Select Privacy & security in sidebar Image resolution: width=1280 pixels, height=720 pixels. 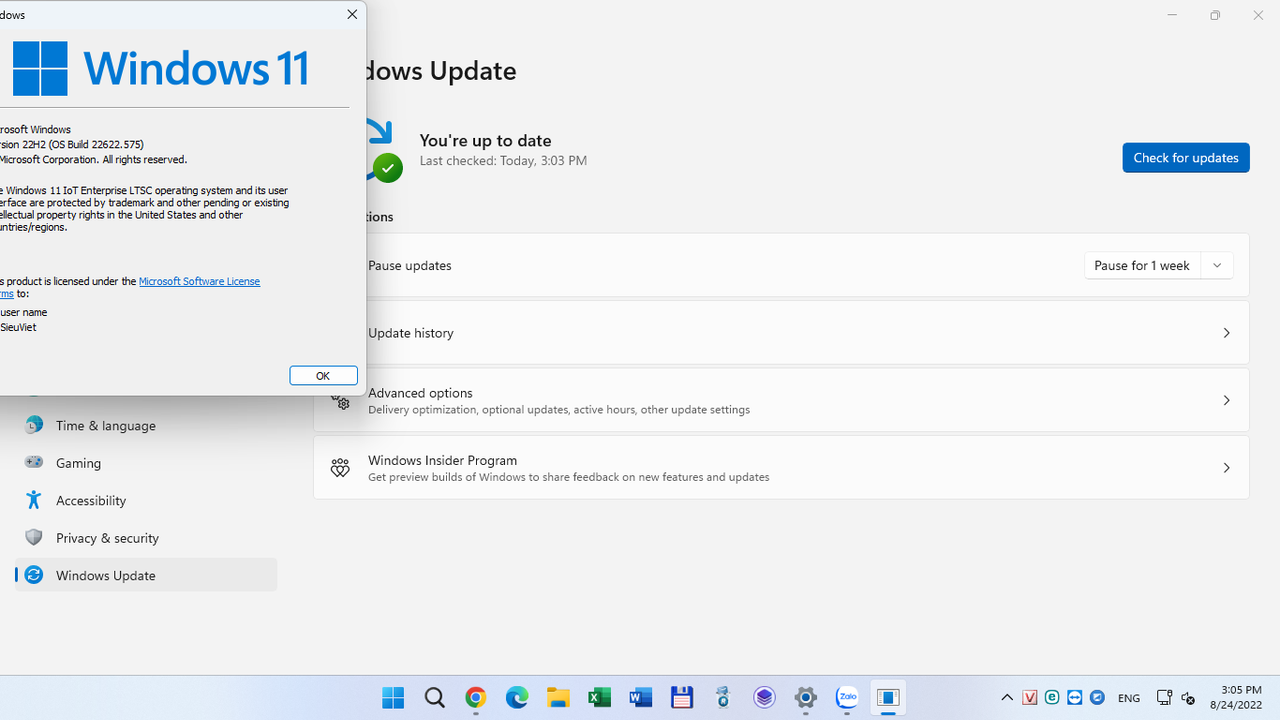[x=146, y=538]
